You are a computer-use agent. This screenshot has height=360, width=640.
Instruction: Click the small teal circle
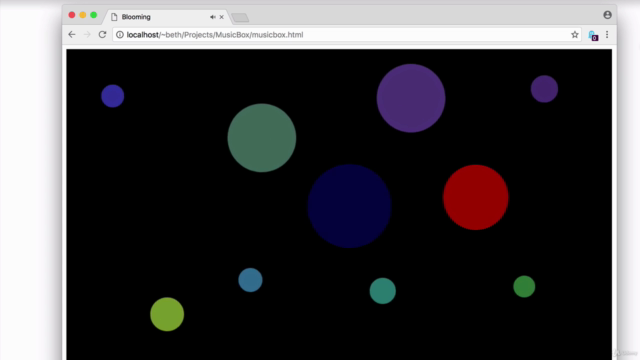[382, 291]
